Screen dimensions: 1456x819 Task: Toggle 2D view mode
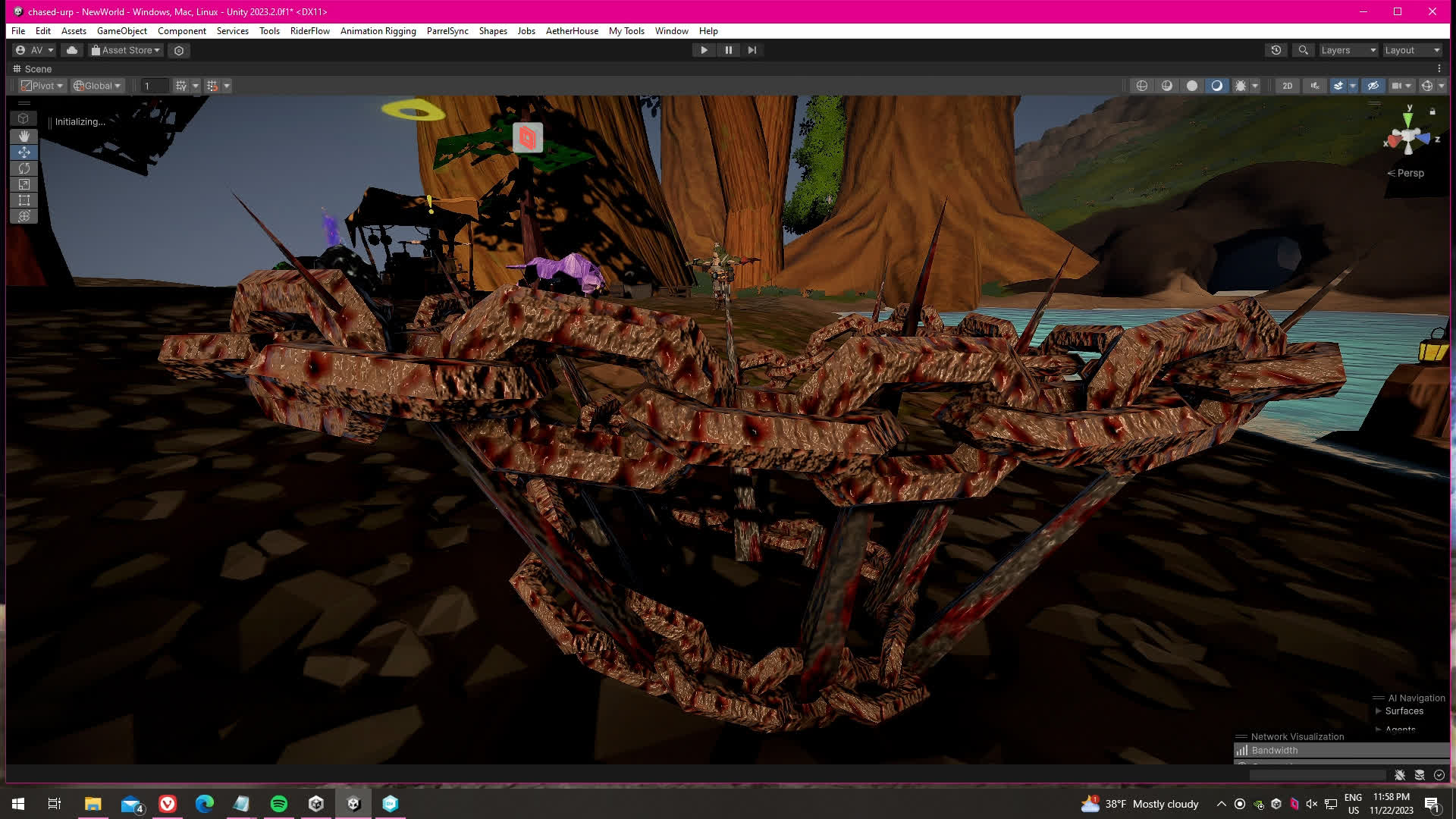click(x=1287, y=86)
